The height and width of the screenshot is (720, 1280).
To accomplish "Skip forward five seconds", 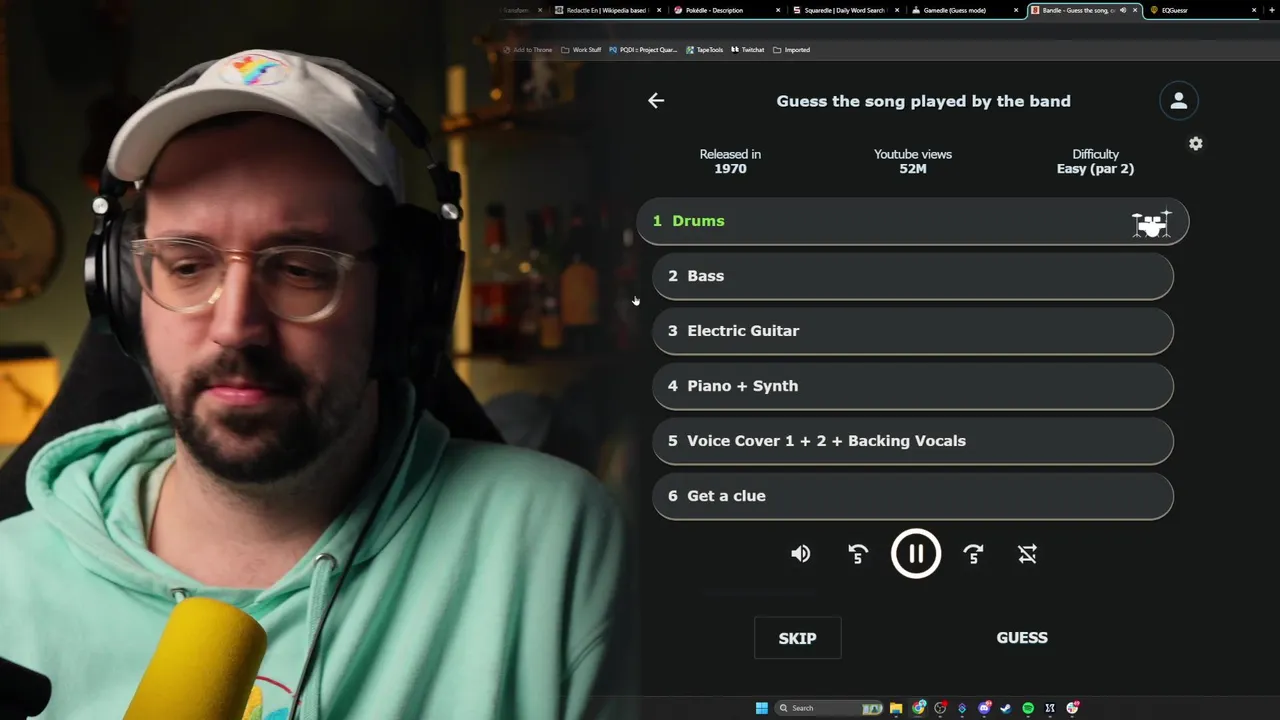I will coord(973,554).
